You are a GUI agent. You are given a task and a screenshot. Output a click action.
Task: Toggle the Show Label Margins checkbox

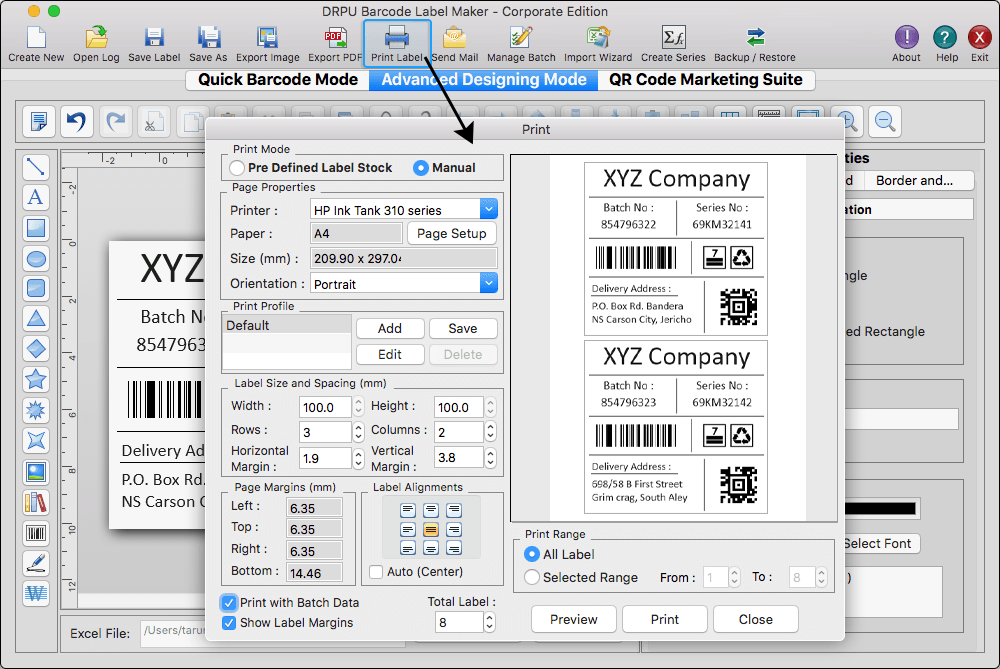pos(229,622)
